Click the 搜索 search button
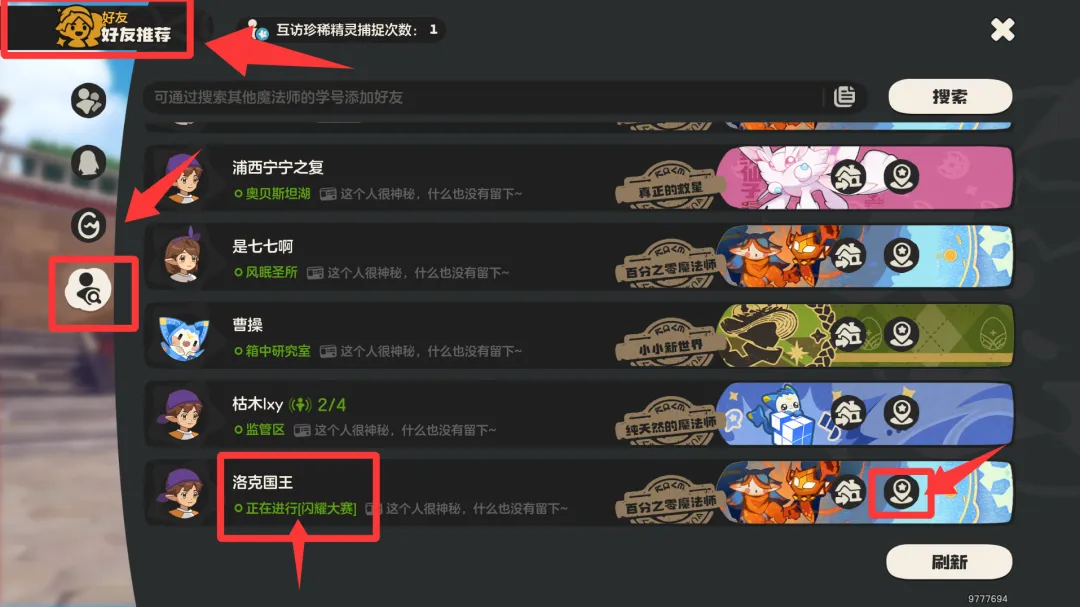Screen dimensions: 1080x607 950,96
